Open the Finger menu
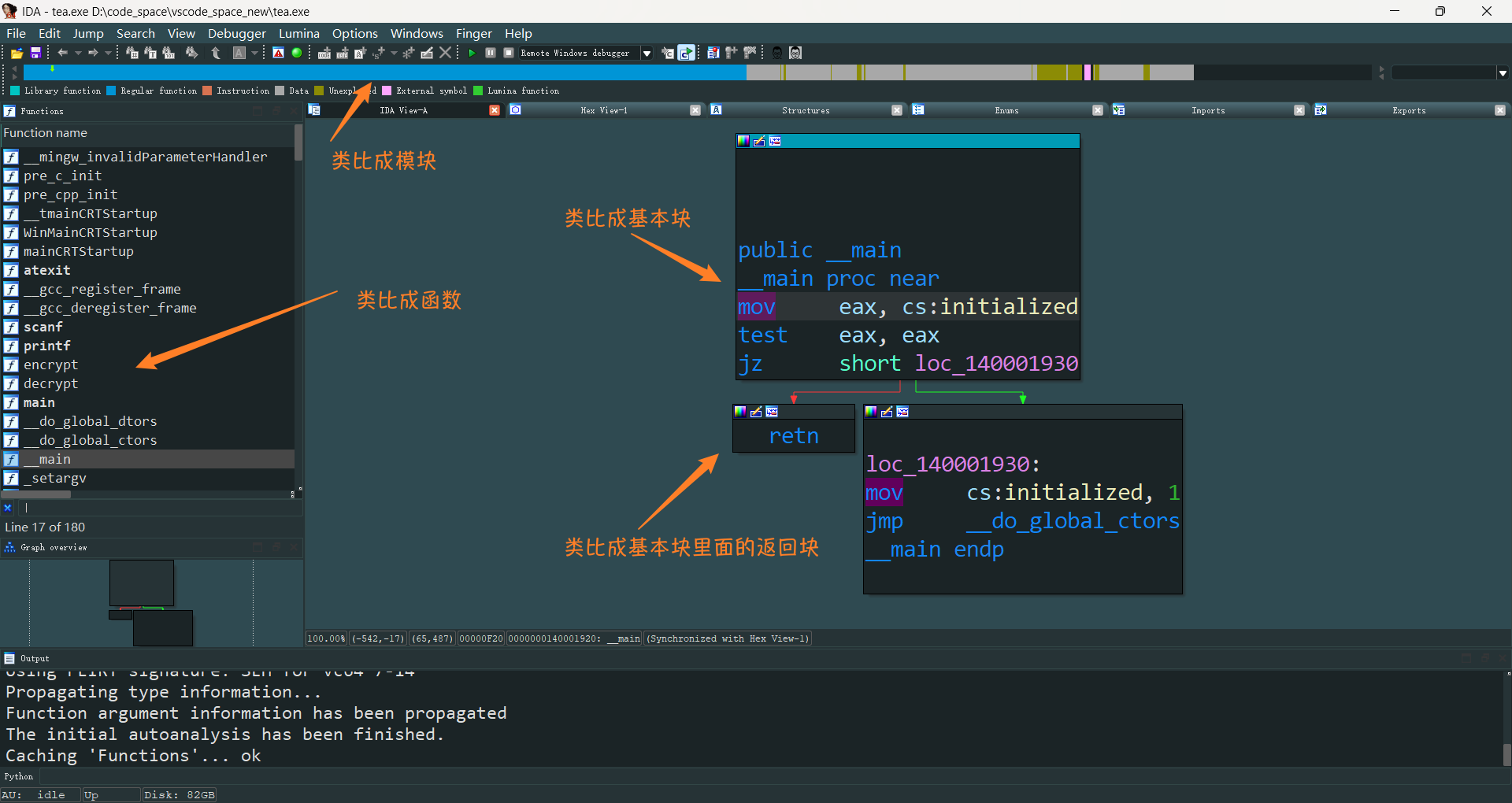Viewport: 1512px width, 803px height. pyautogui.click(x=473, y=33)
